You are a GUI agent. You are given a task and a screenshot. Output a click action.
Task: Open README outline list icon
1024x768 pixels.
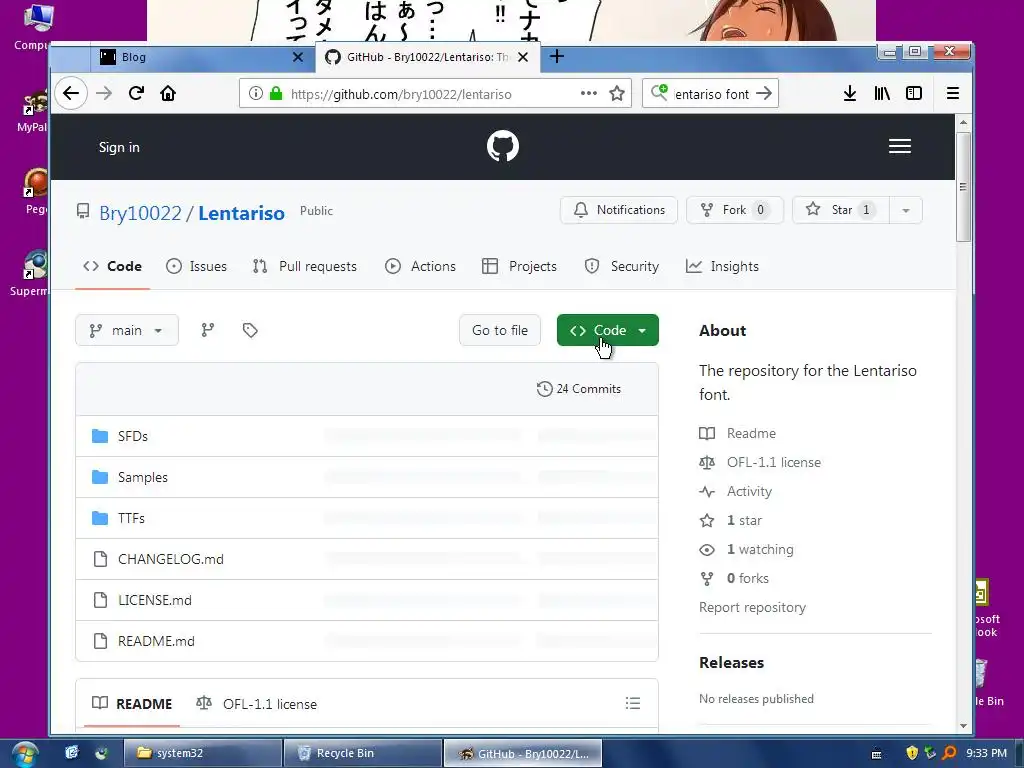click(633, 703)
